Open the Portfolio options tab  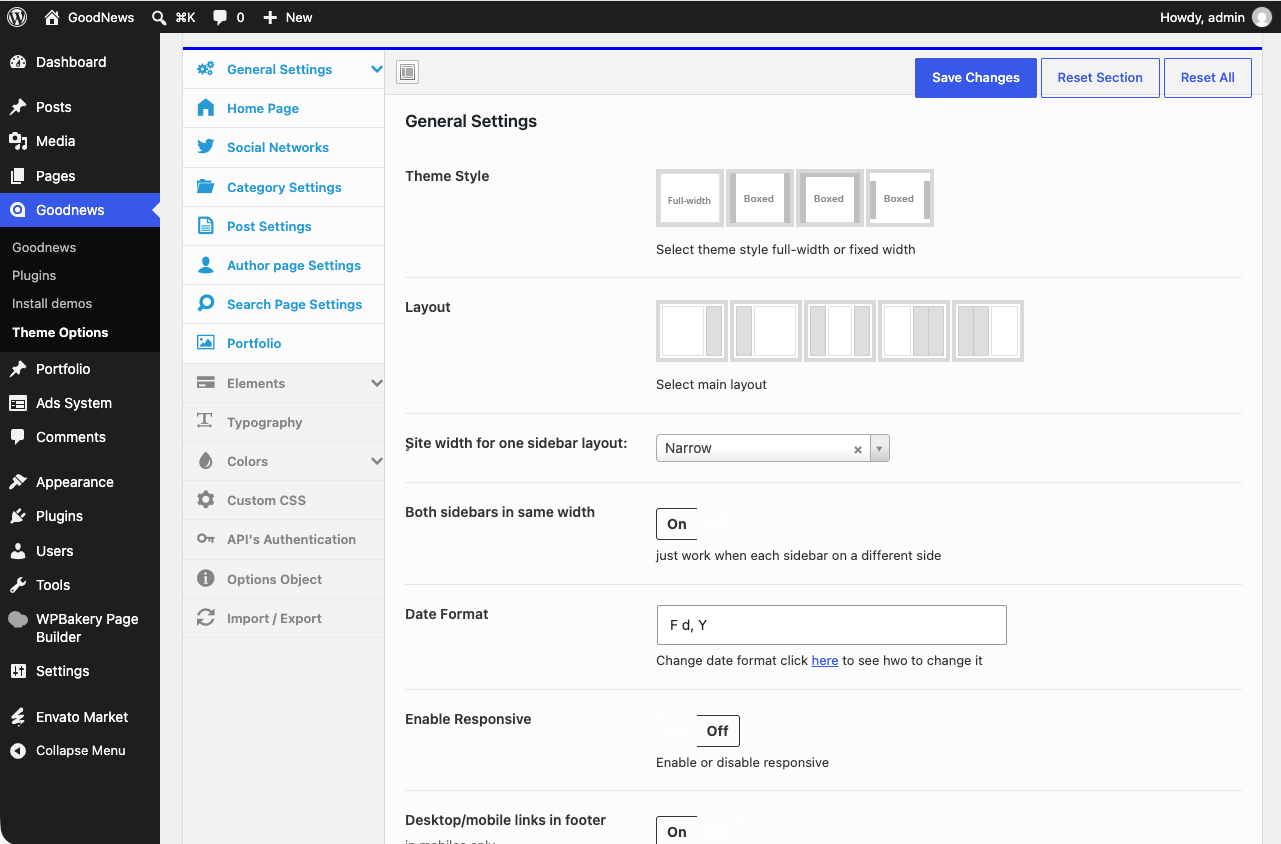tap(284, 343)
